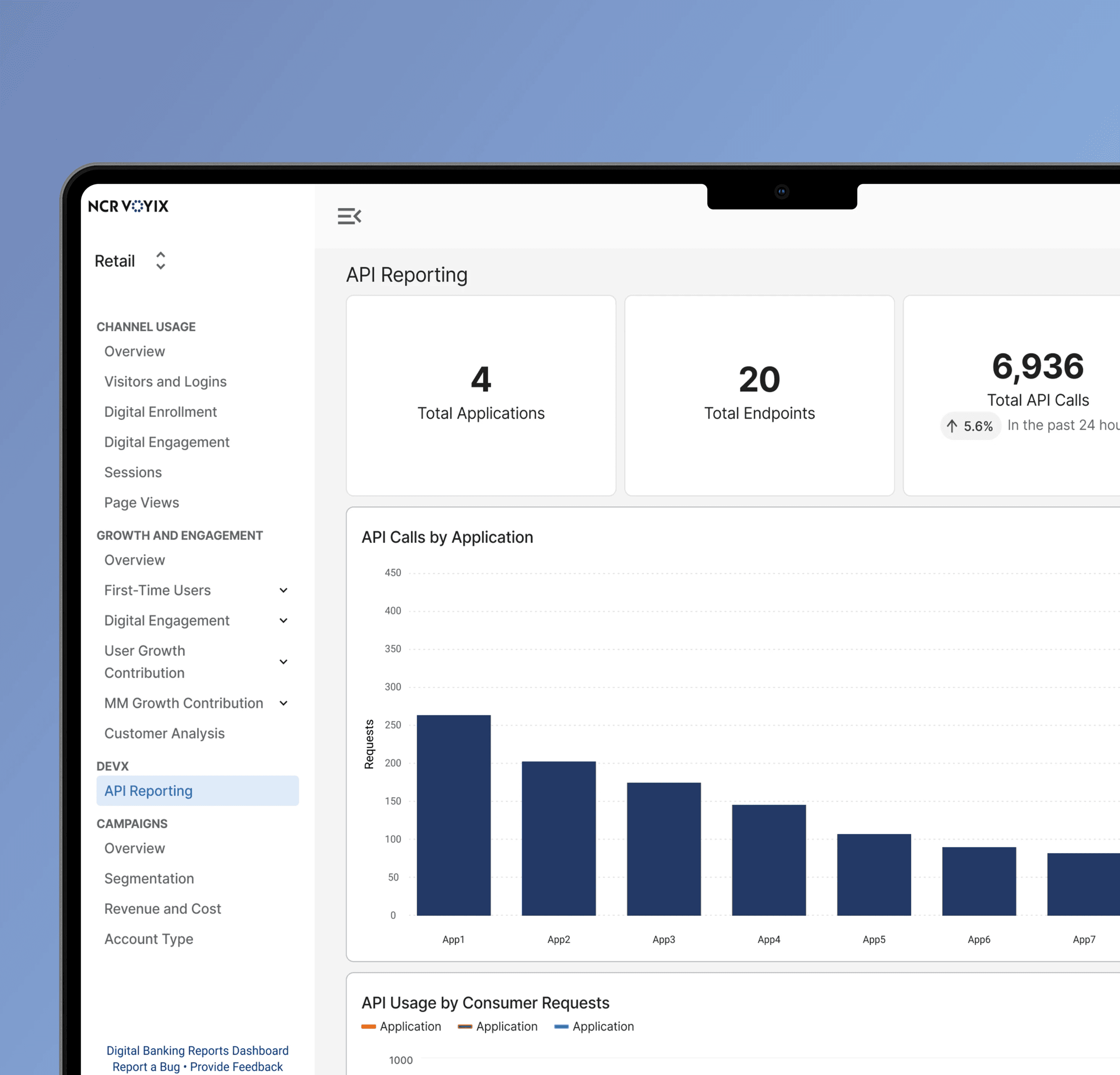The width and height of the screenshot is (1120, 1075).
Task: Expand Growth Digital Engagement chevron
Action: pos(283,620)
